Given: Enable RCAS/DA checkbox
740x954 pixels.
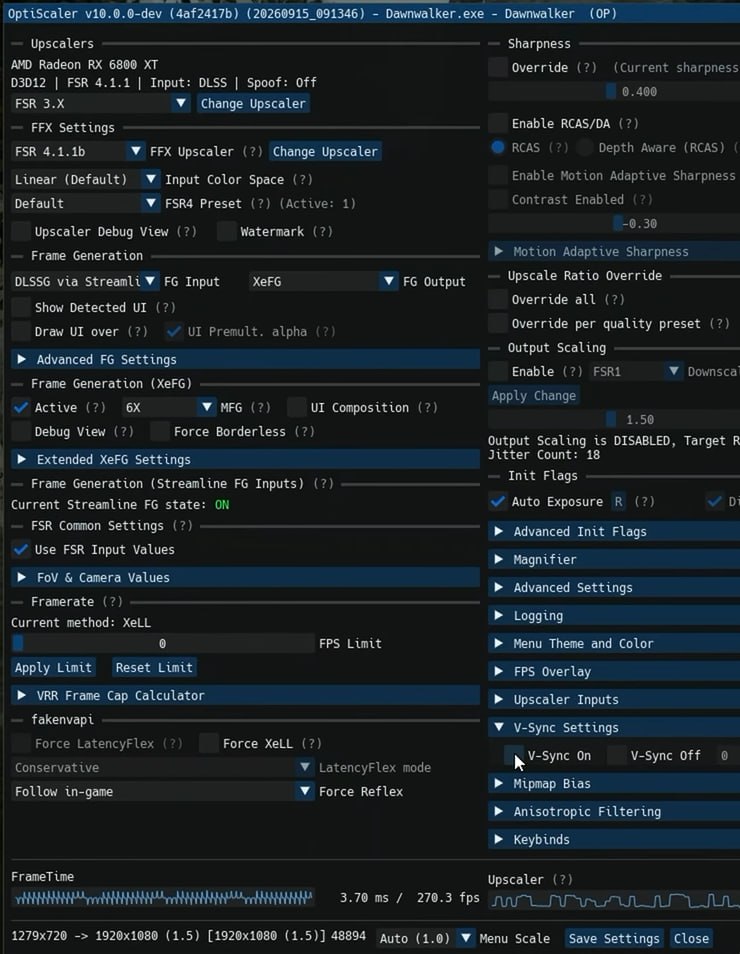Looking at the screenshot, I should pos(498,124).
